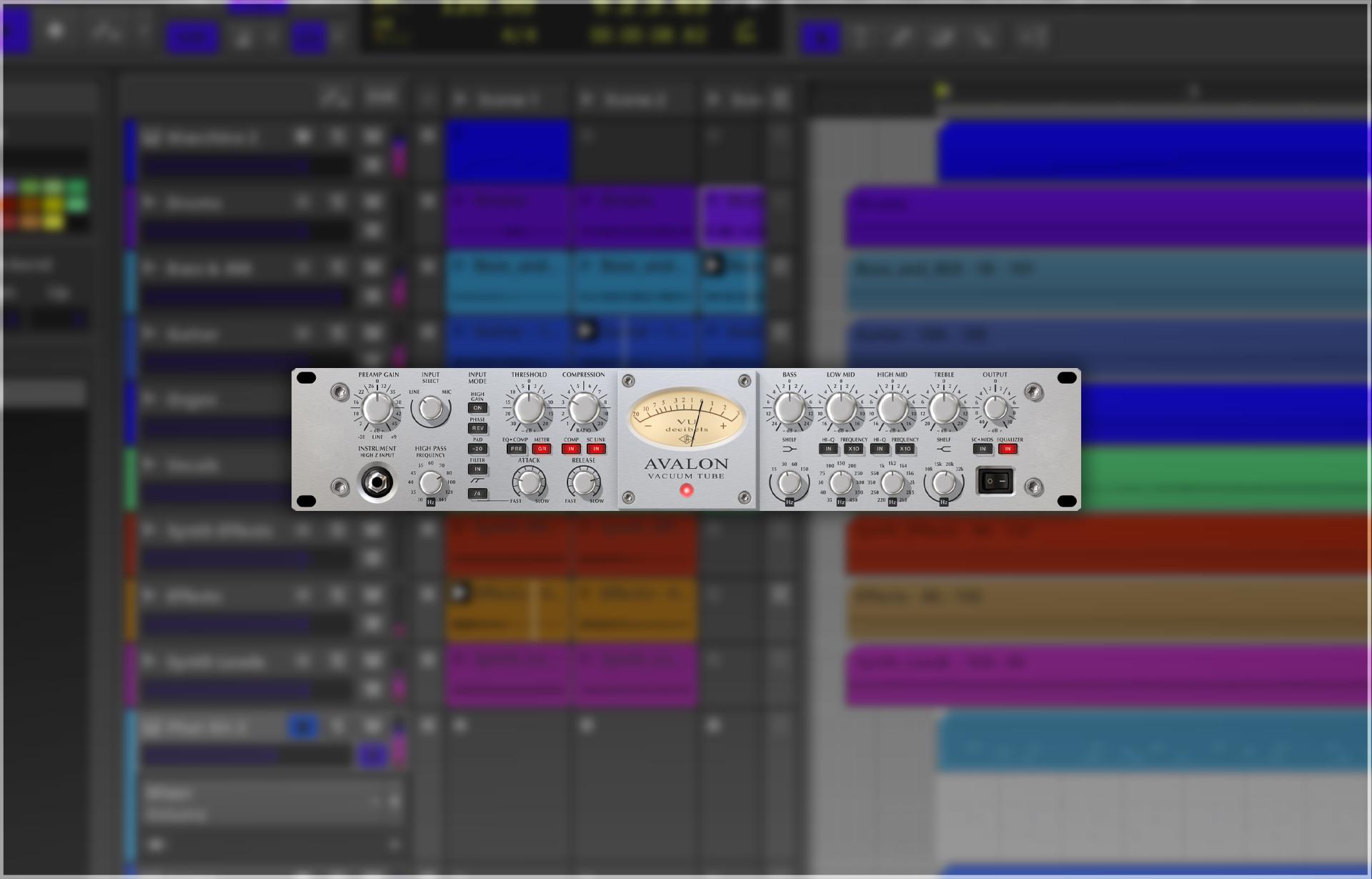Toggle the Meter GR button
This screenshot has width=1372, height=879.
[x=542, y=449]
